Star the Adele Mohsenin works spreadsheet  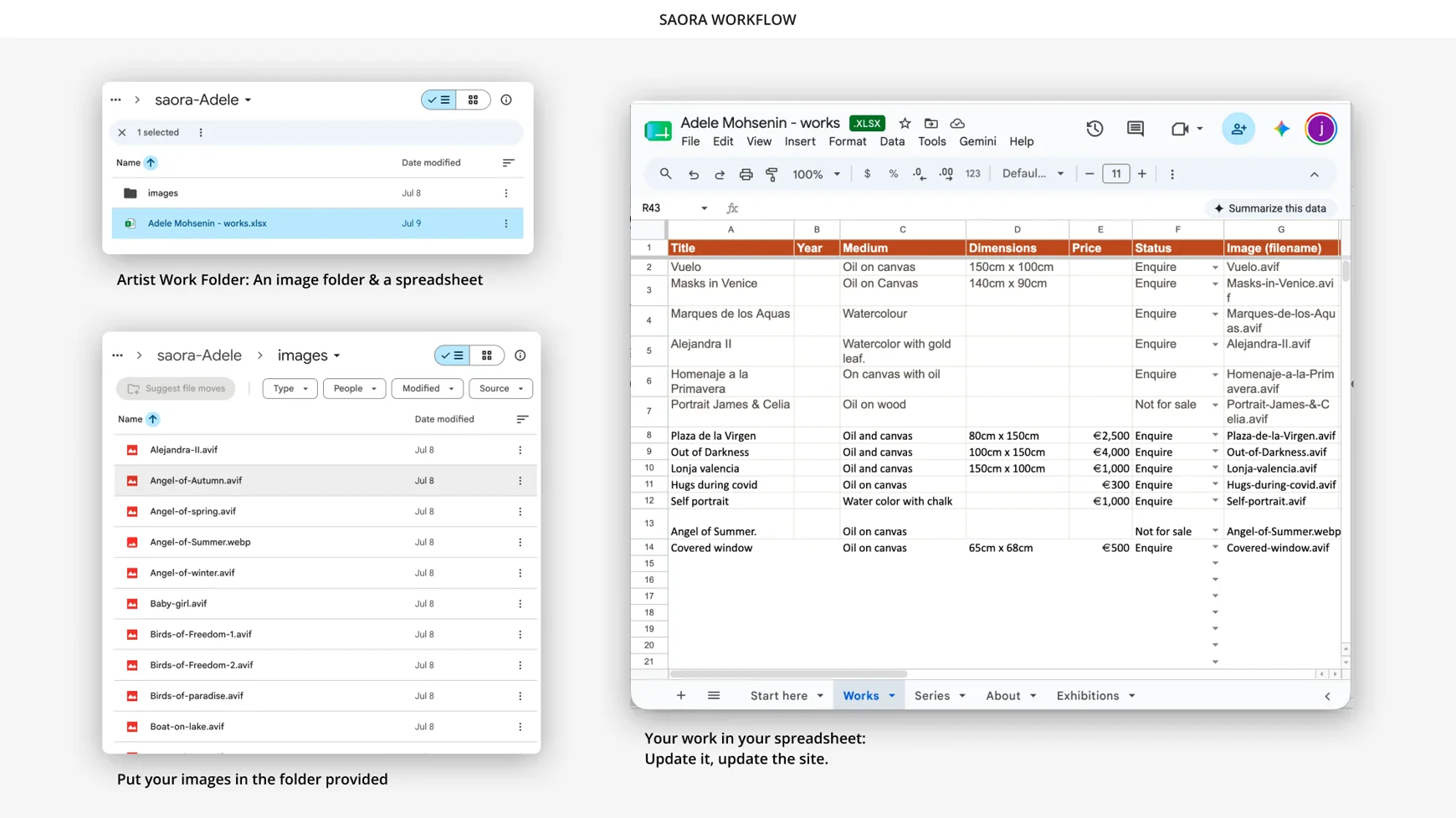click(x=905, y=123)
